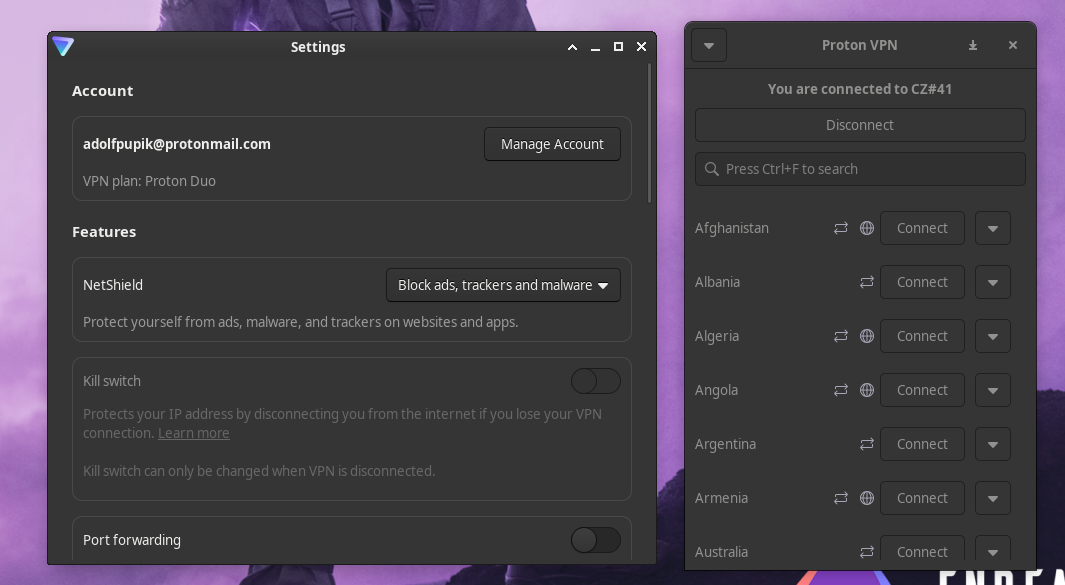Image resolution: width=1065 pixels, height=585 pixels.
Task: Focus the country search field
Action: point(860,169)
